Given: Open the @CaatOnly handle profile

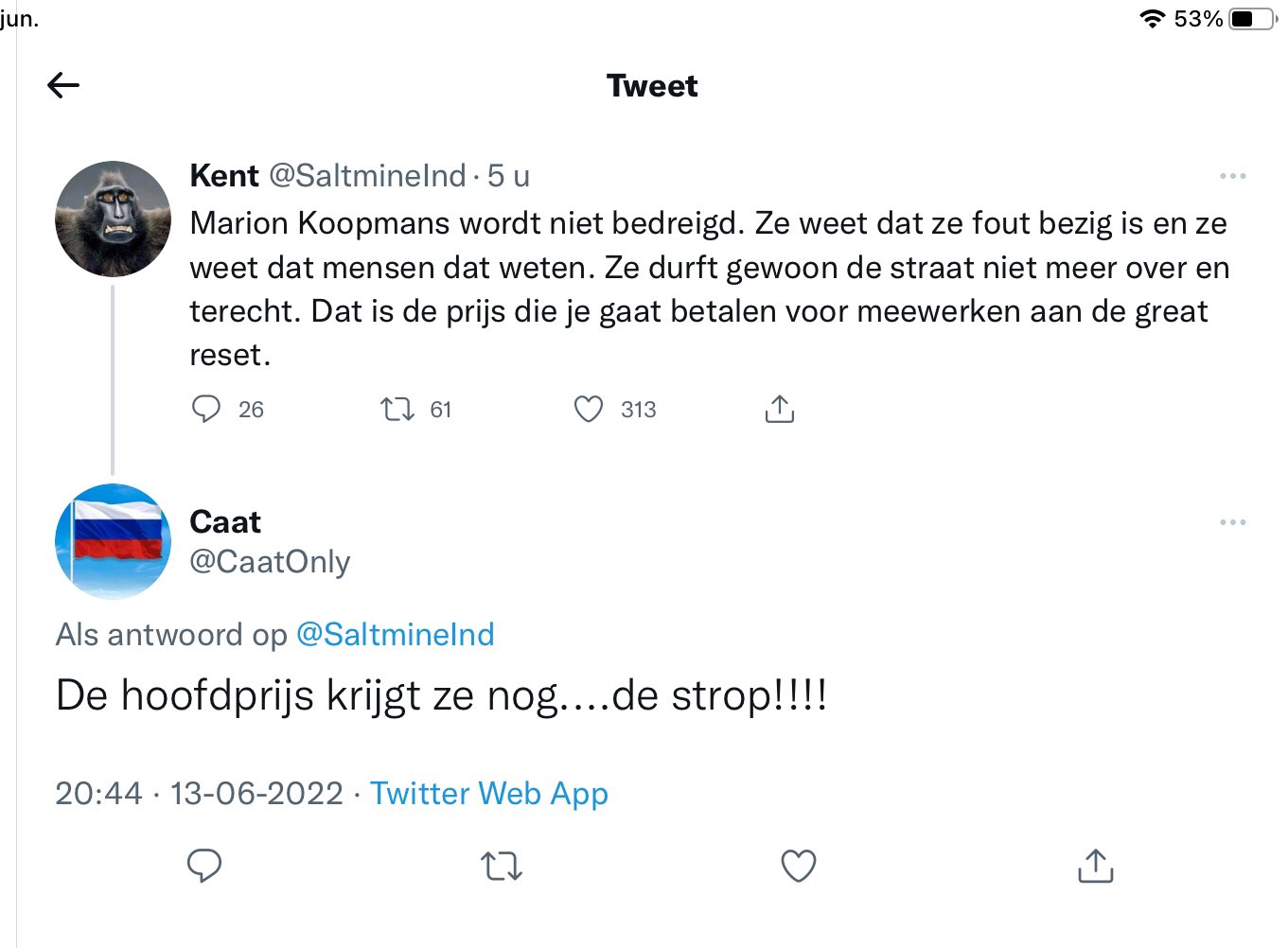Looking at the screenshot, I should (270, 561).
